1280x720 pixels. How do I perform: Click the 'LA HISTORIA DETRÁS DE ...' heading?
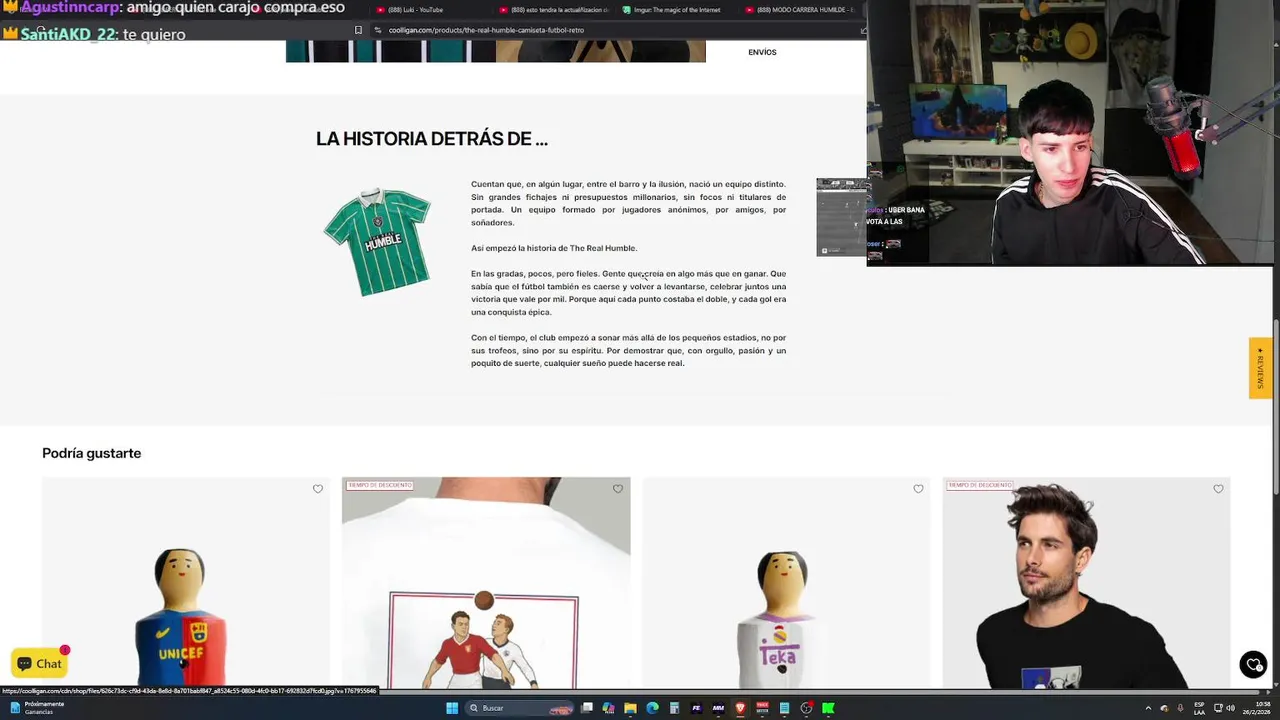pyautogui.click(x=432, y=139)
